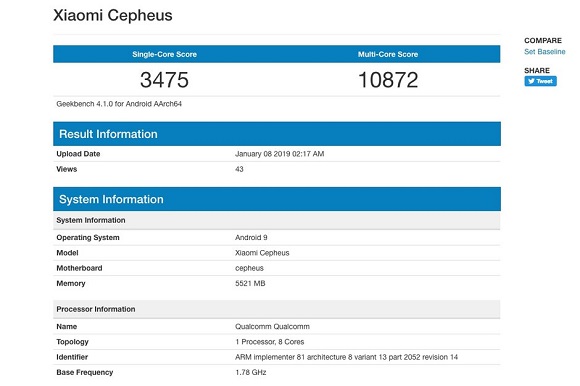Select the 1 Processor, 8 Cores value
The width and height of the screenshot is (580, 386).
(270, 342)
